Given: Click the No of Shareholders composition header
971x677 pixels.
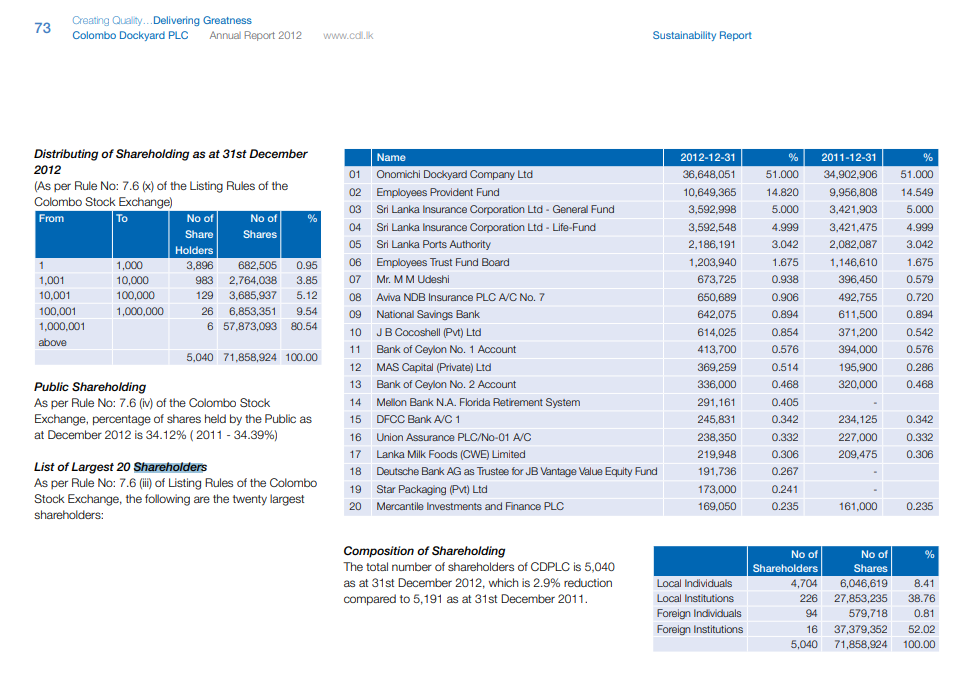Looking at the screenshot, I should (x=785, y=561).
